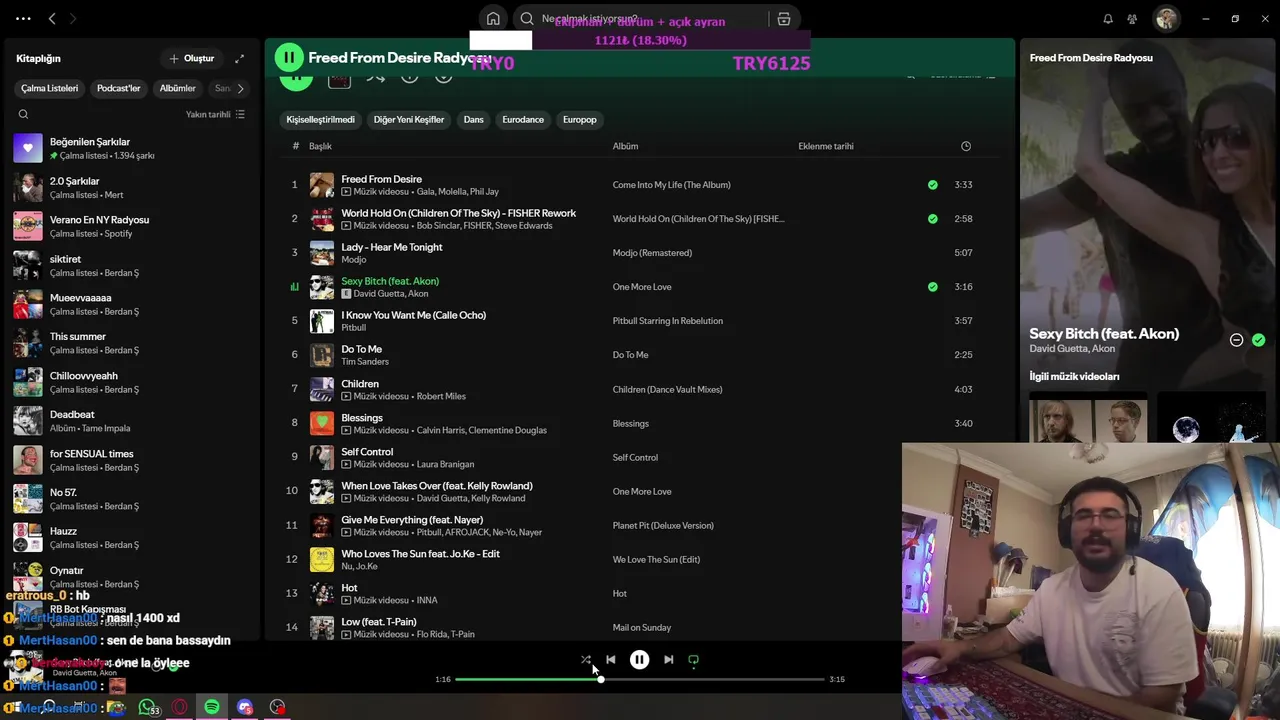Open Discord in the taskbar
Viewport: 1280px width, 720px height.
click(245, 707)
